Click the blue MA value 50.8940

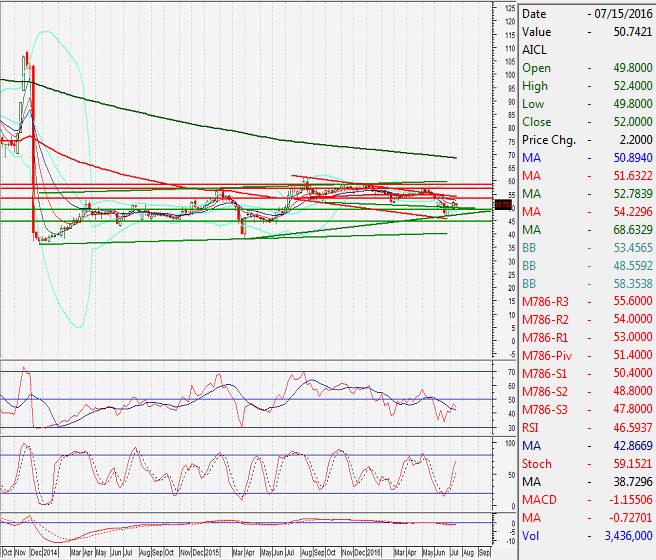pyautogui.click(x=626, y=158)
